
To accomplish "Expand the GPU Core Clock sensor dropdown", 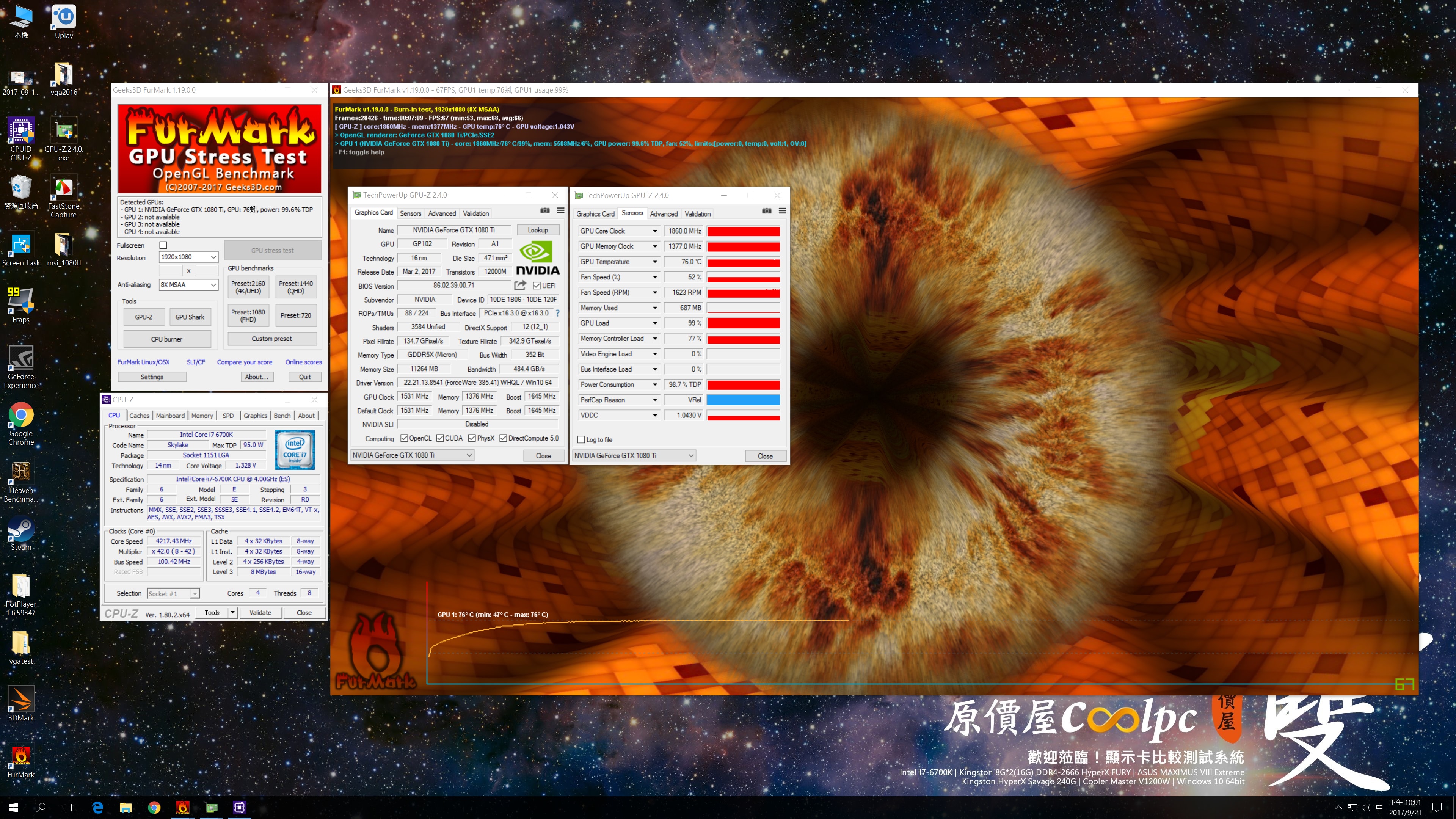I will [x=655, y=231].
